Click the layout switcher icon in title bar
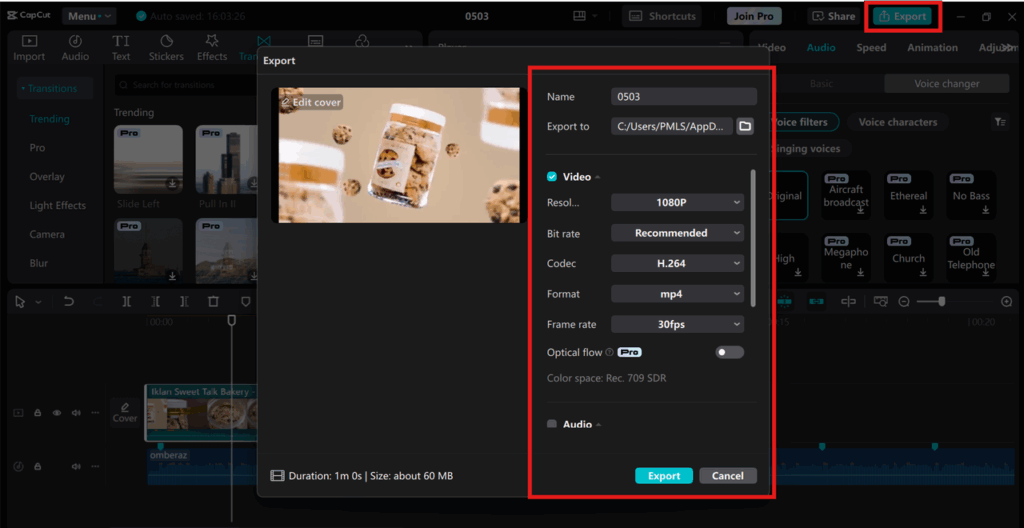This screenshot has width=1024, height=528. 579,16
